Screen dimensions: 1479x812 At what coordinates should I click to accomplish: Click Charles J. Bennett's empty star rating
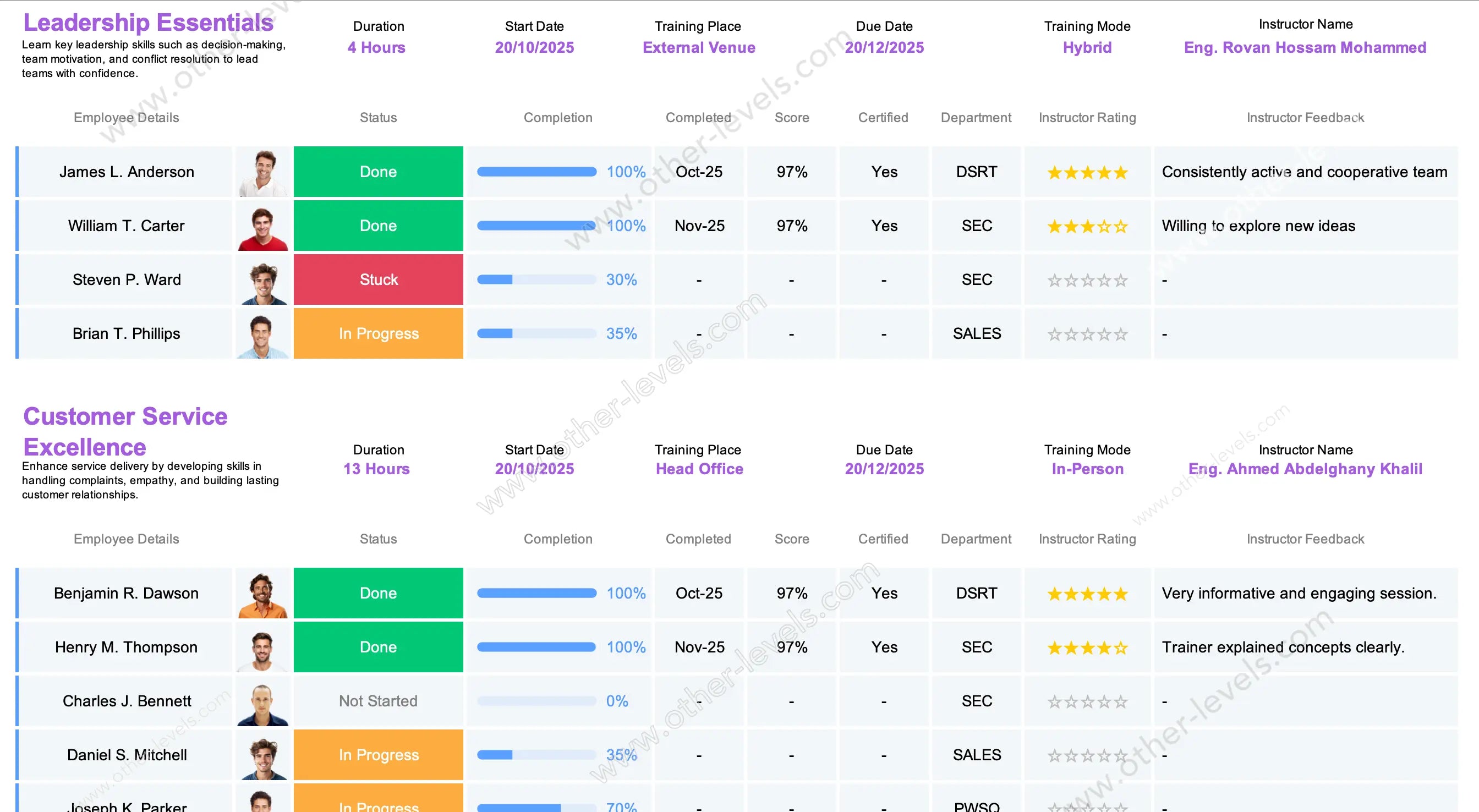tap(1087, 702)
